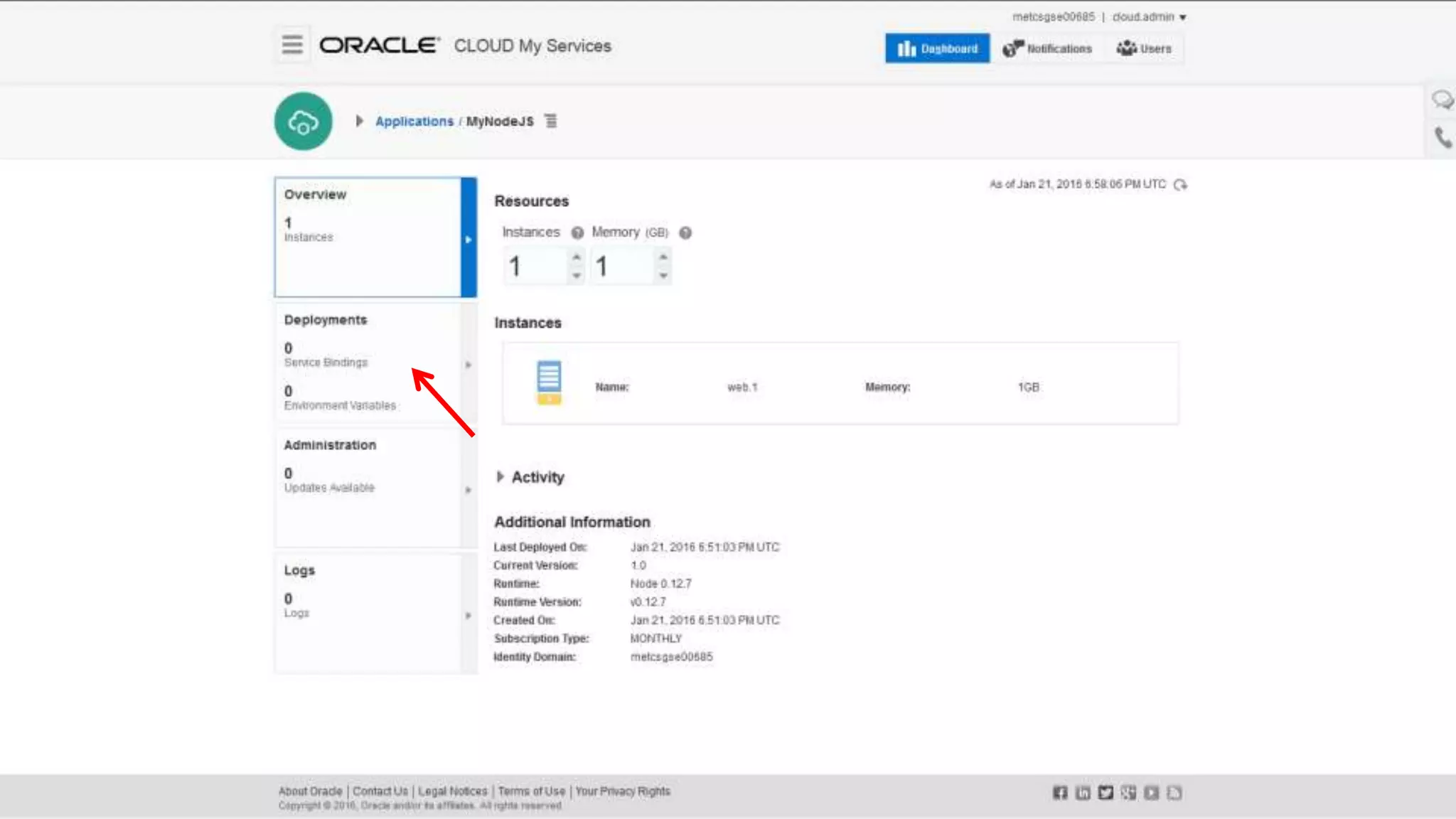Open Notifications
The image size is (1456, 819).
pos(1047,48)
